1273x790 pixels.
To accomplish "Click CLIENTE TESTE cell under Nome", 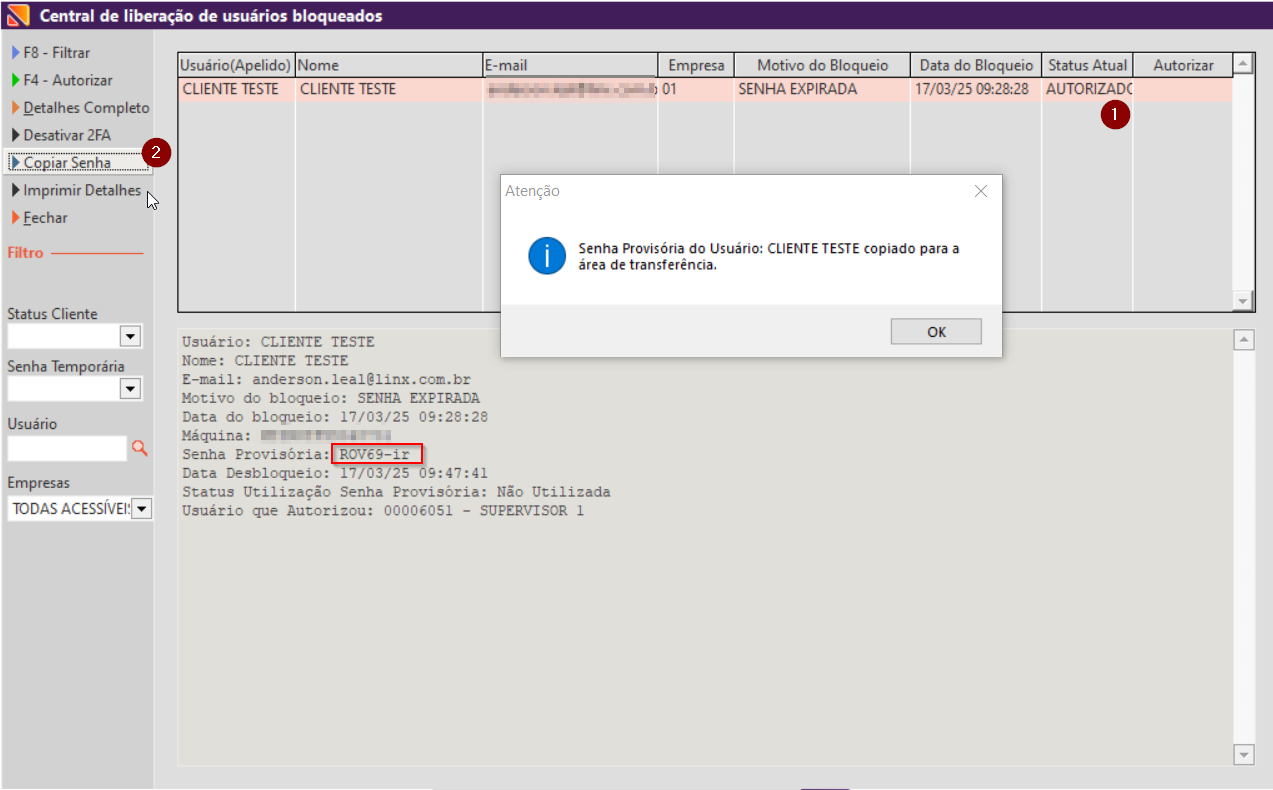I will [389, 89].
